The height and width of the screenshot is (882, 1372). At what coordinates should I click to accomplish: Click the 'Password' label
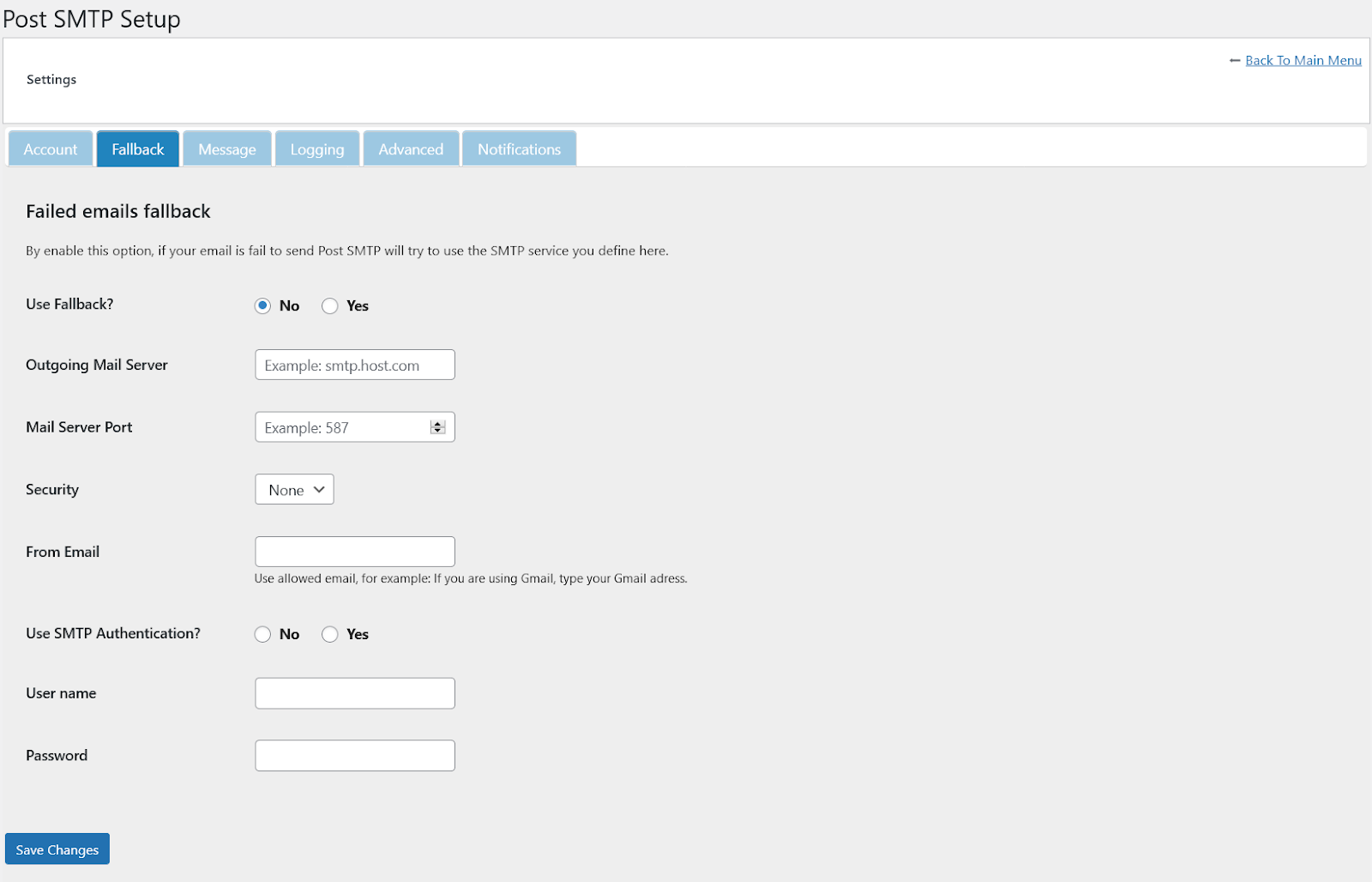57,755
